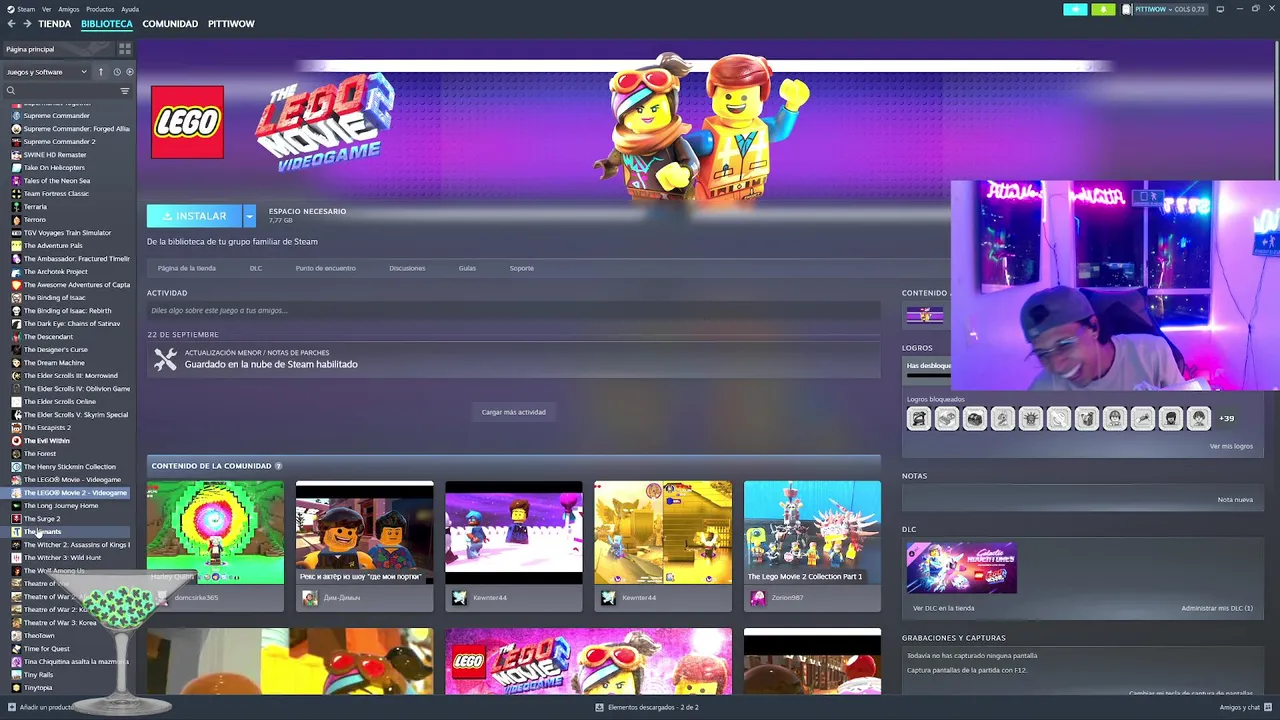
Task: Open Terraria from the game list
Action: pos(35,207)
